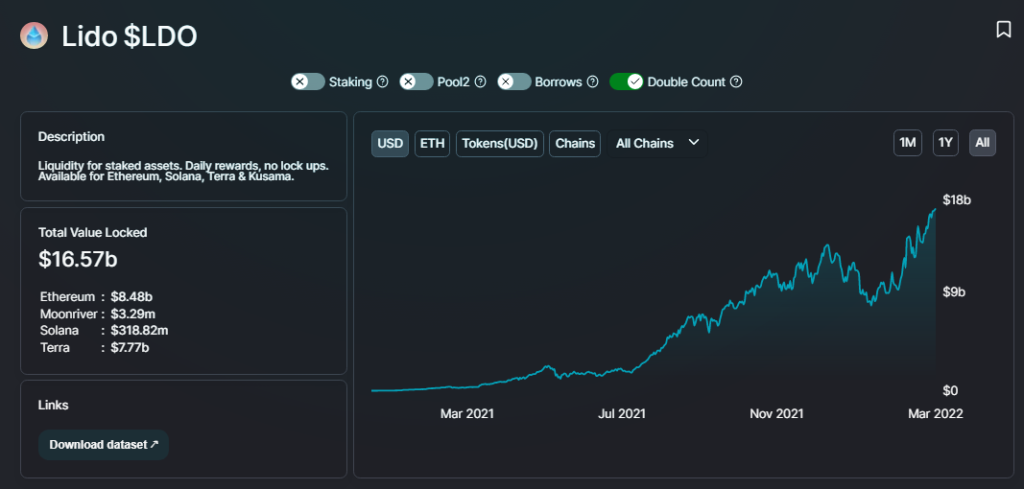Disable the Double Count toggle

pos(626,82)
